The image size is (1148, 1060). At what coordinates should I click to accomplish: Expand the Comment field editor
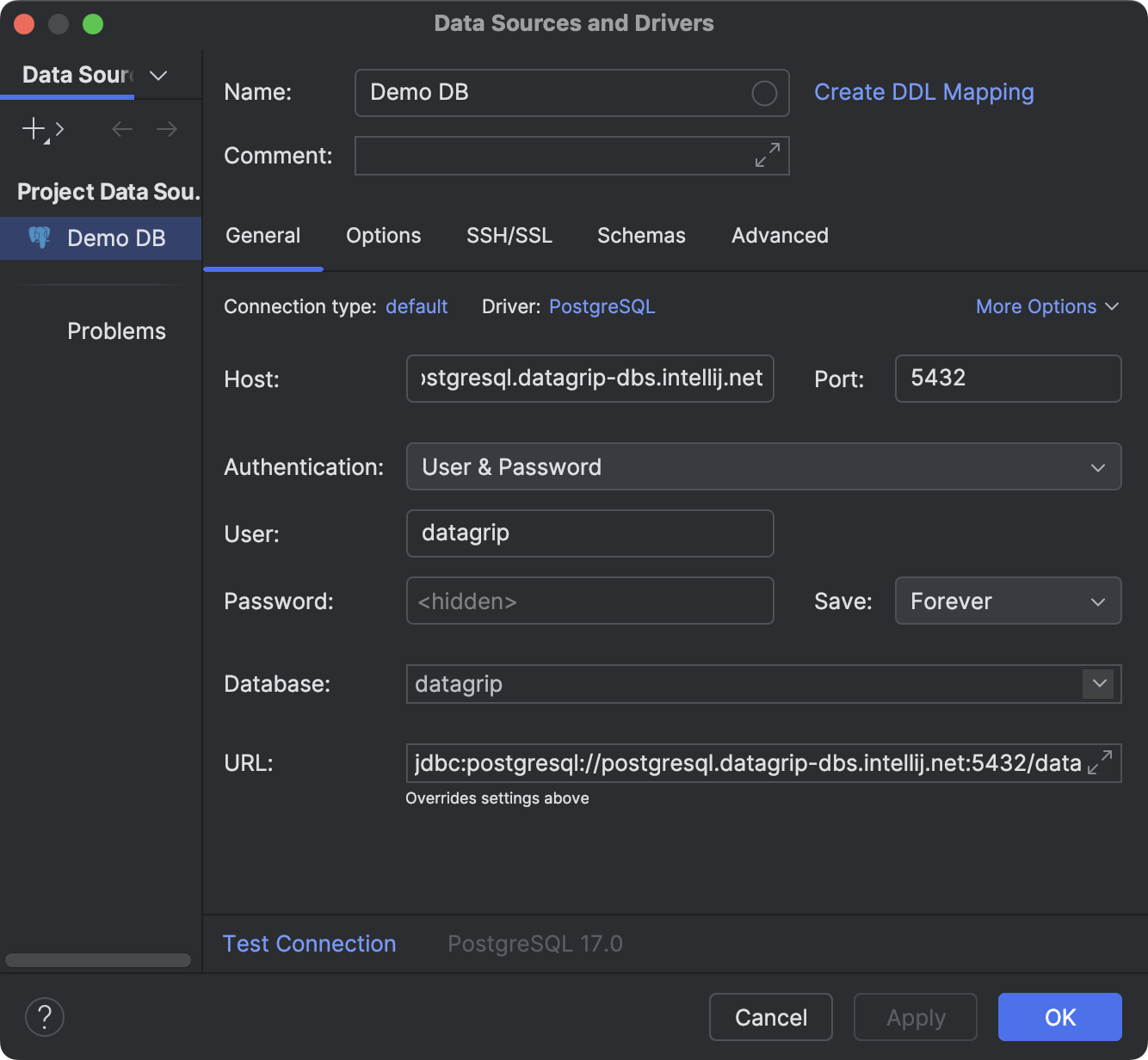(x=766, y=156)
